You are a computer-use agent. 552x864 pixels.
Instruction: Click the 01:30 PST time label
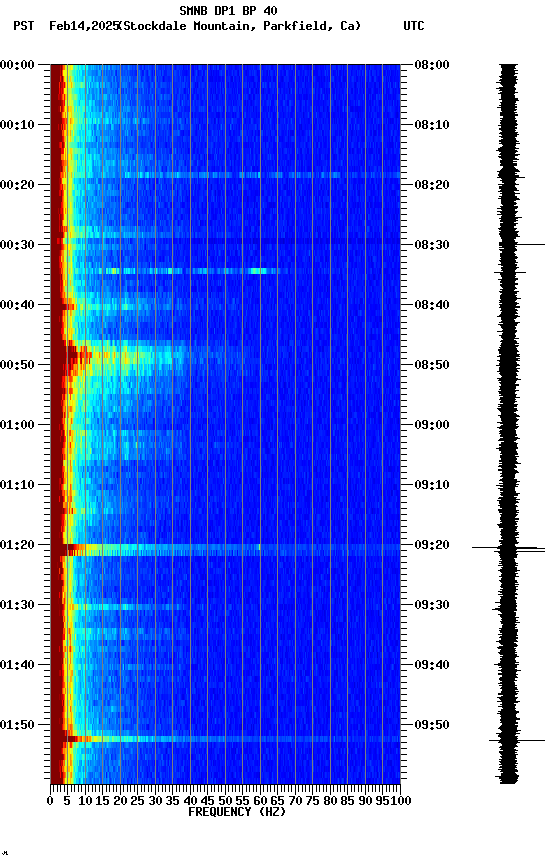click(x=17, y=605)
